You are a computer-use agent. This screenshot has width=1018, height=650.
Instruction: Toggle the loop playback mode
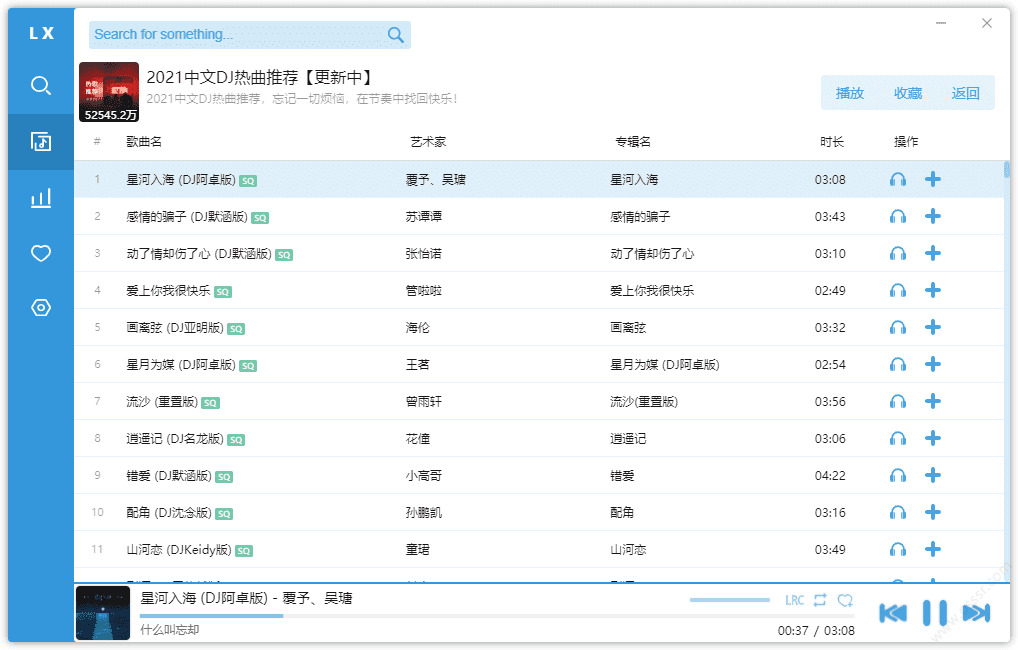(820, 600)
